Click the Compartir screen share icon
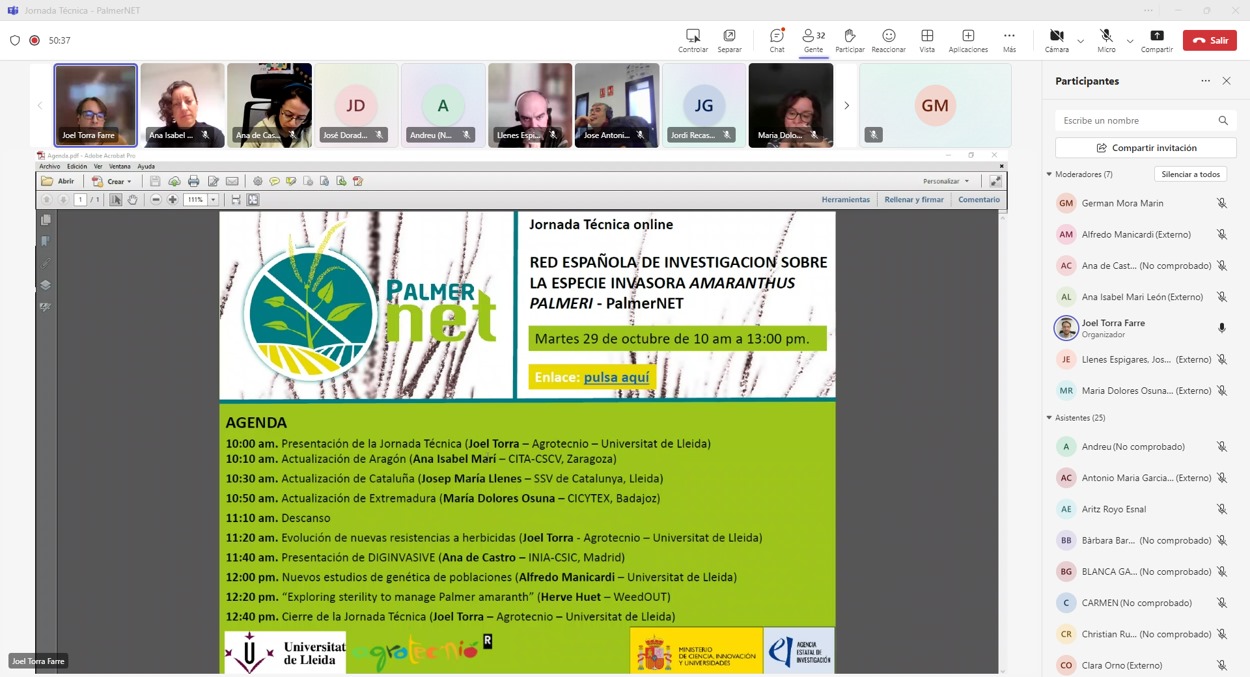Screen dimensions: 1250x677 1156,40
